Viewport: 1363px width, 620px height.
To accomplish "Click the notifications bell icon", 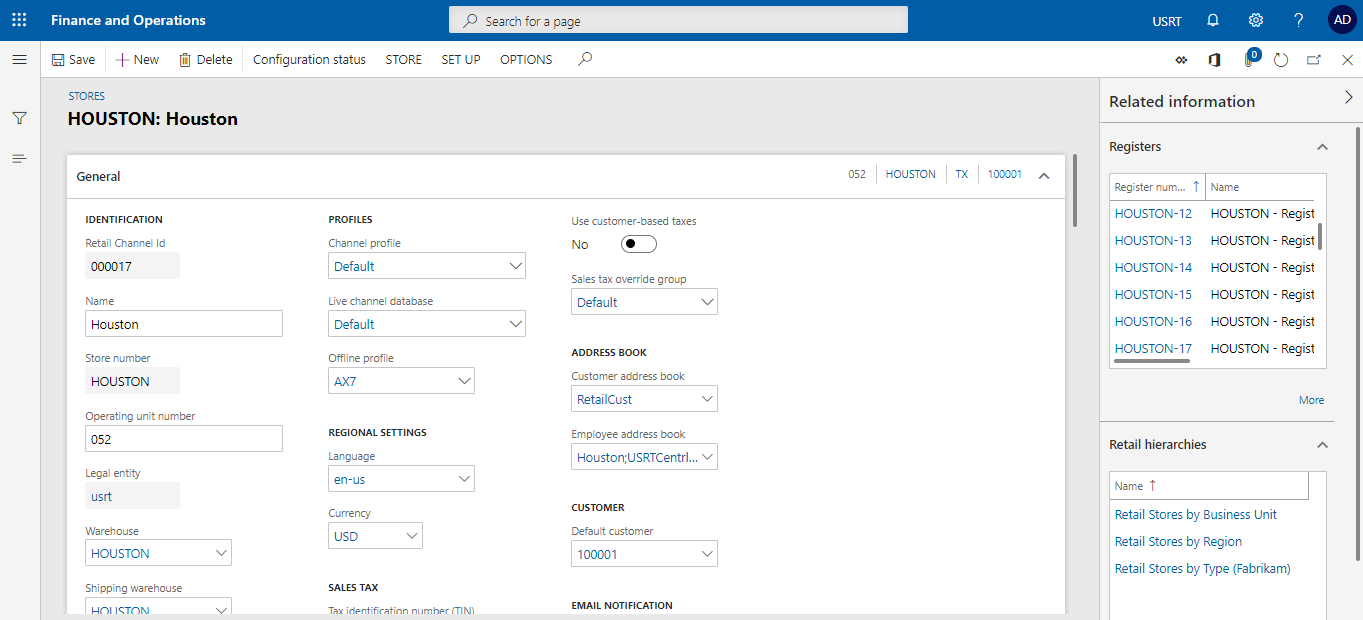I will click(1213, 20).
